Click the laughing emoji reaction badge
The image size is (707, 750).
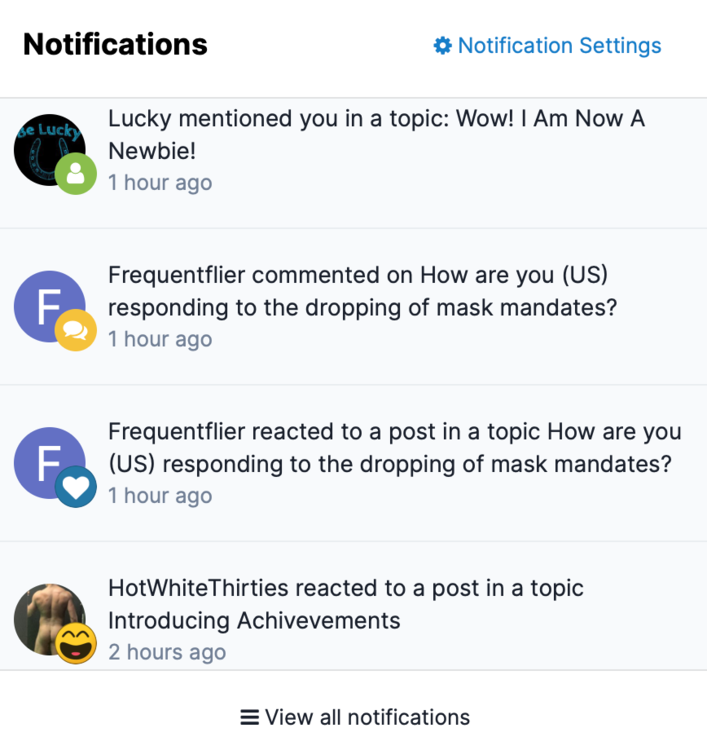click(x=75, y=643)
